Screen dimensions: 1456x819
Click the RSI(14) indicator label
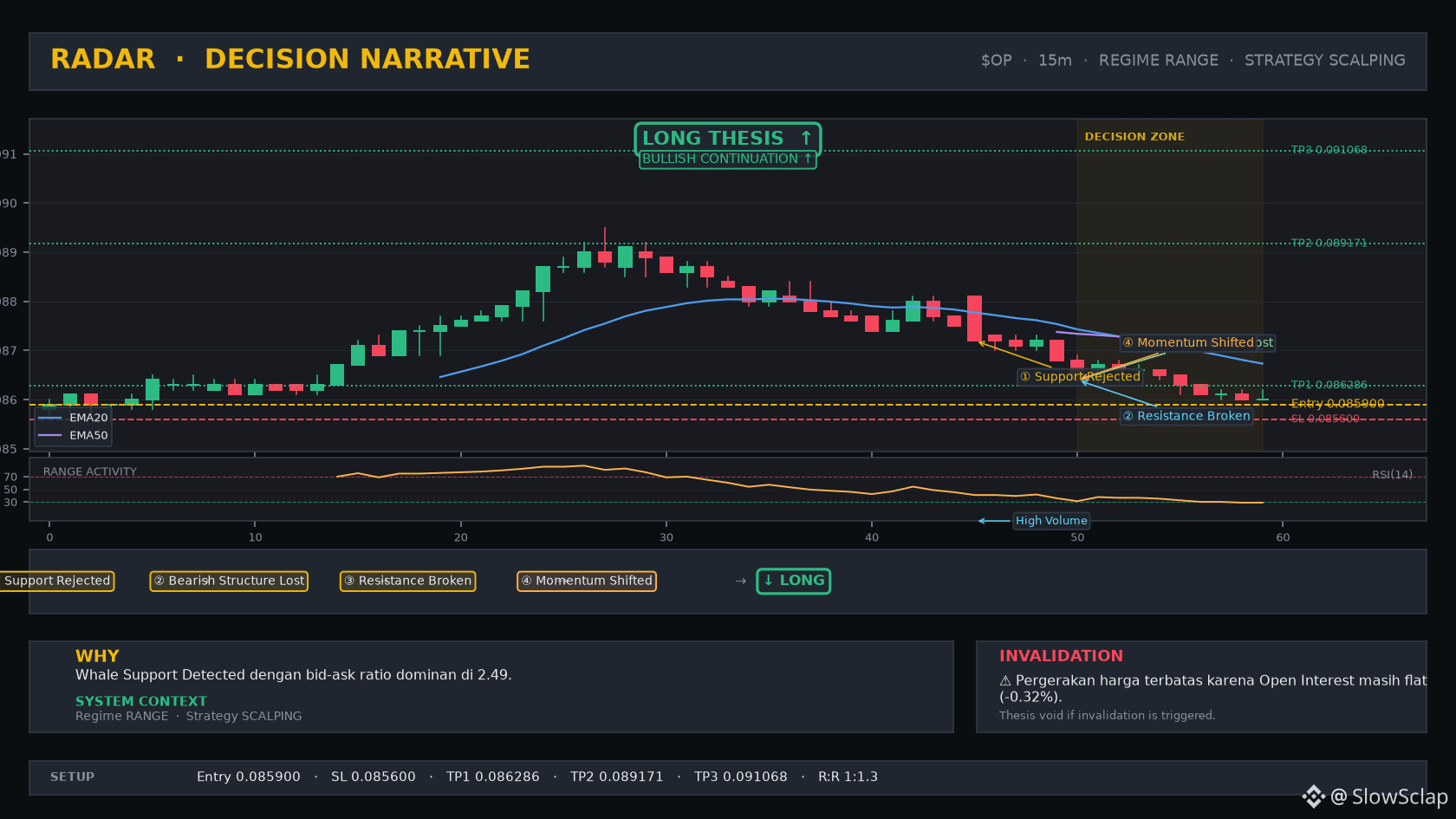(1392, 474)
